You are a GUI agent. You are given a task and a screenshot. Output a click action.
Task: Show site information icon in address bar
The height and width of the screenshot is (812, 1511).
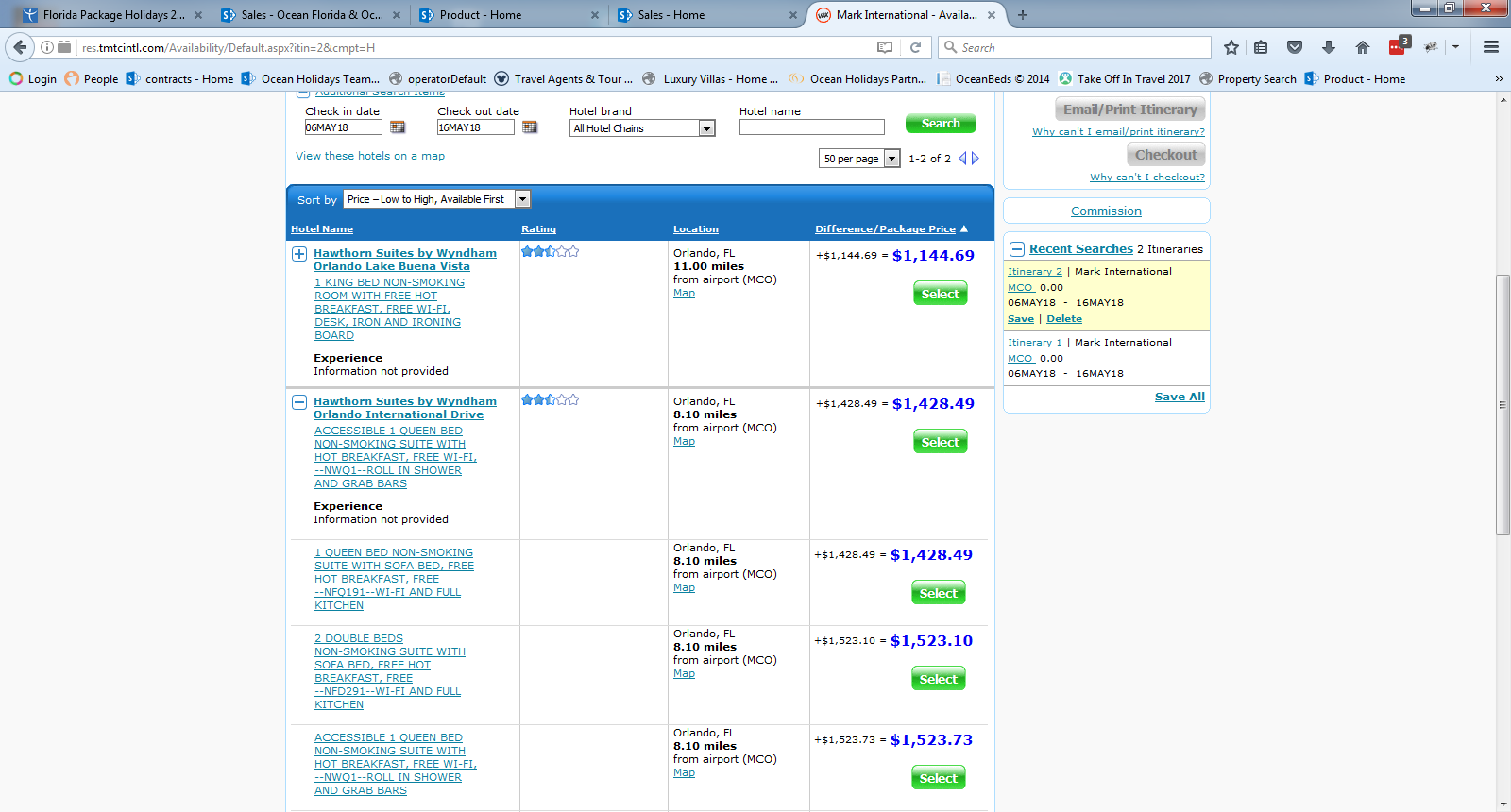(46, 47)
